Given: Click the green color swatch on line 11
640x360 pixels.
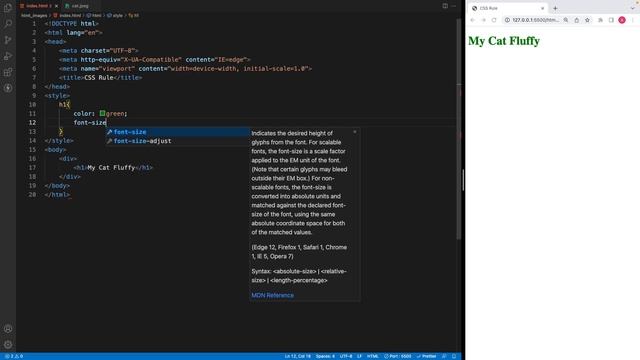Looking at the screenshot, I should pos(102,113).
